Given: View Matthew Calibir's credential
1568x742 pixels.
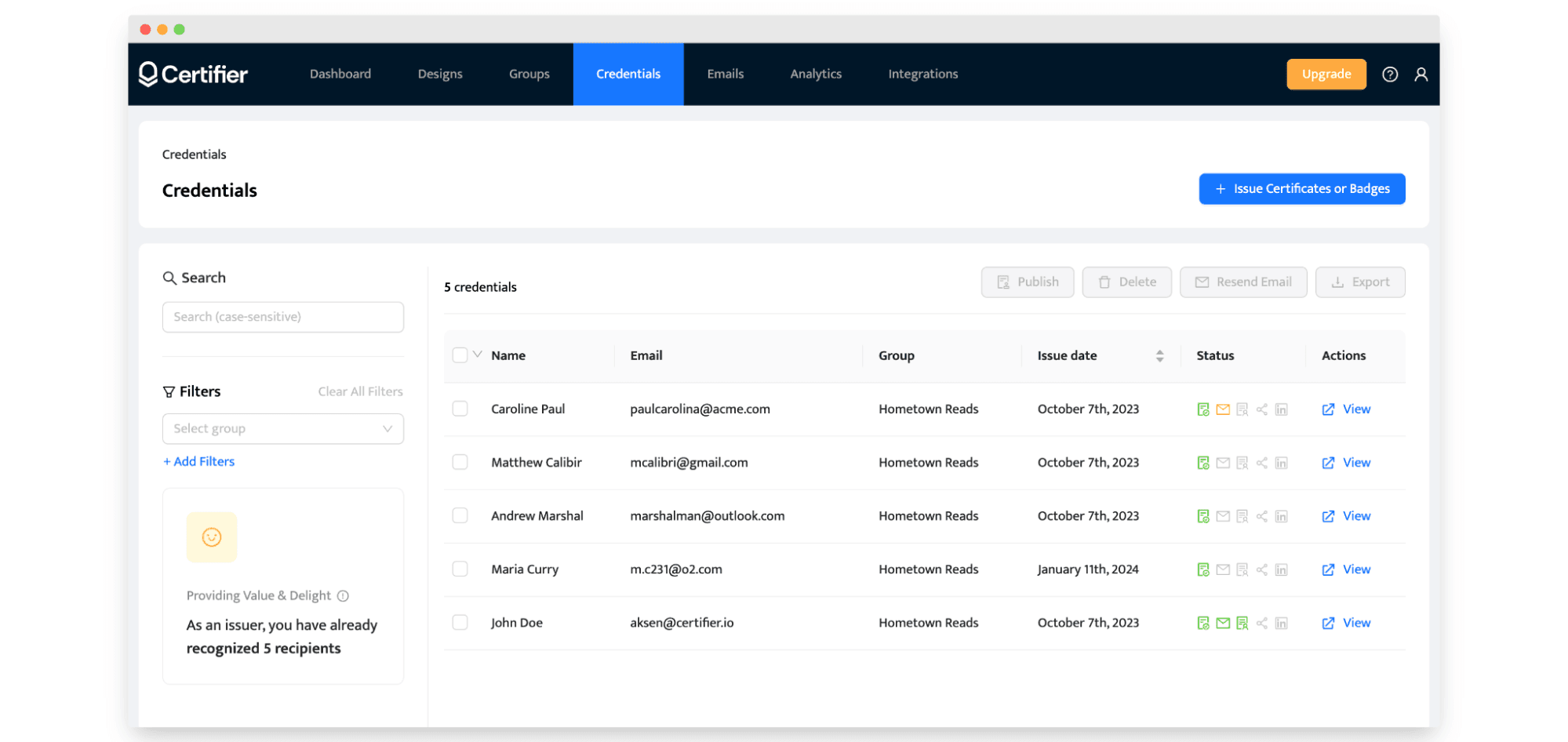Looking at the screenshot, I should [x=1346, y=463].
